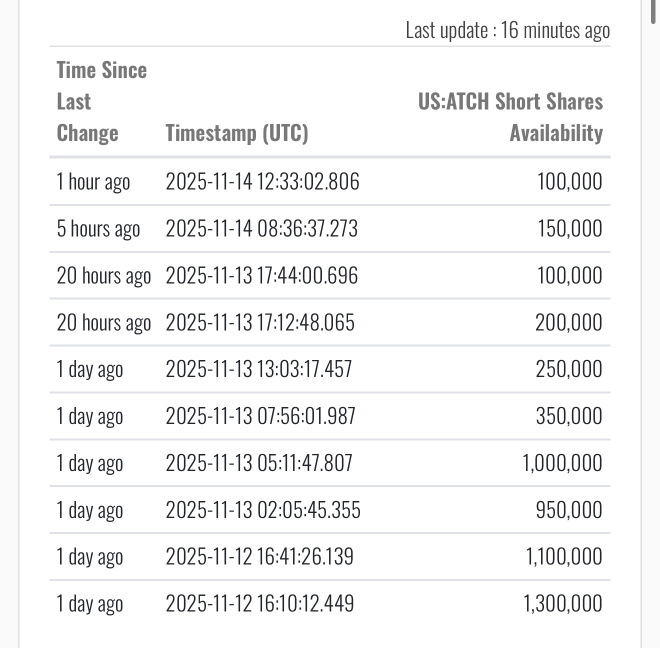
Task: Click timestamp 2025-11-13 07:56:01.987
Action: 260,416
